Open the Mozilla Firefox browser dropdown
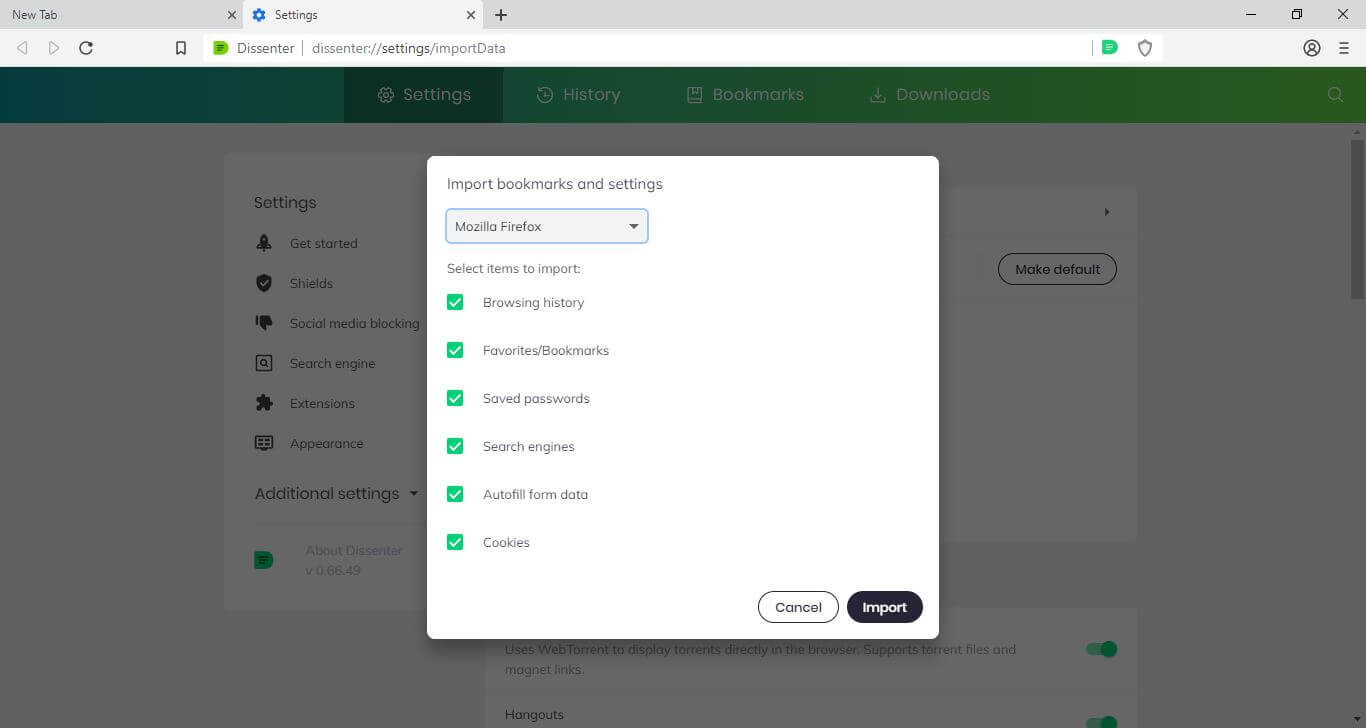Image resolution: width=1366 pixels, height=728 pixels. pos(547,226)
